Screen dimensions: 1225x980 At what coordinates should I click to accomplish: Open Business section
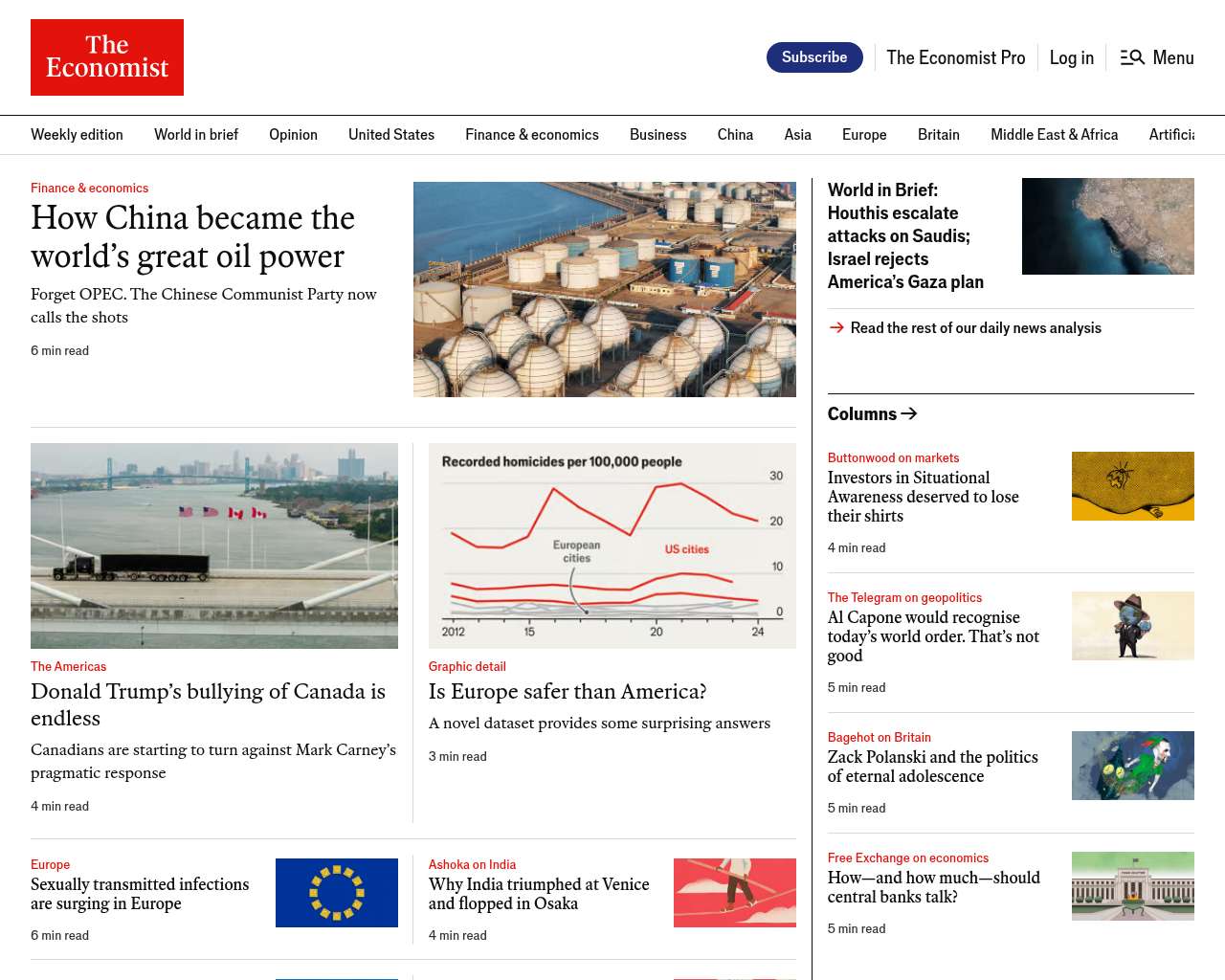658,135
